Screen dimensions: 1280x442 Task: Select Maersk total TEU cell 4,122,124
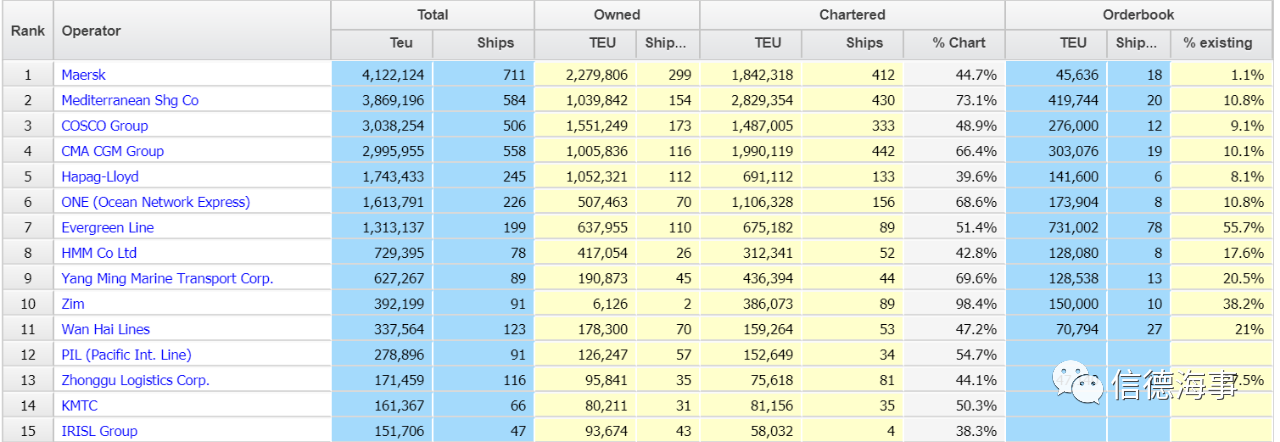point(383,75)
